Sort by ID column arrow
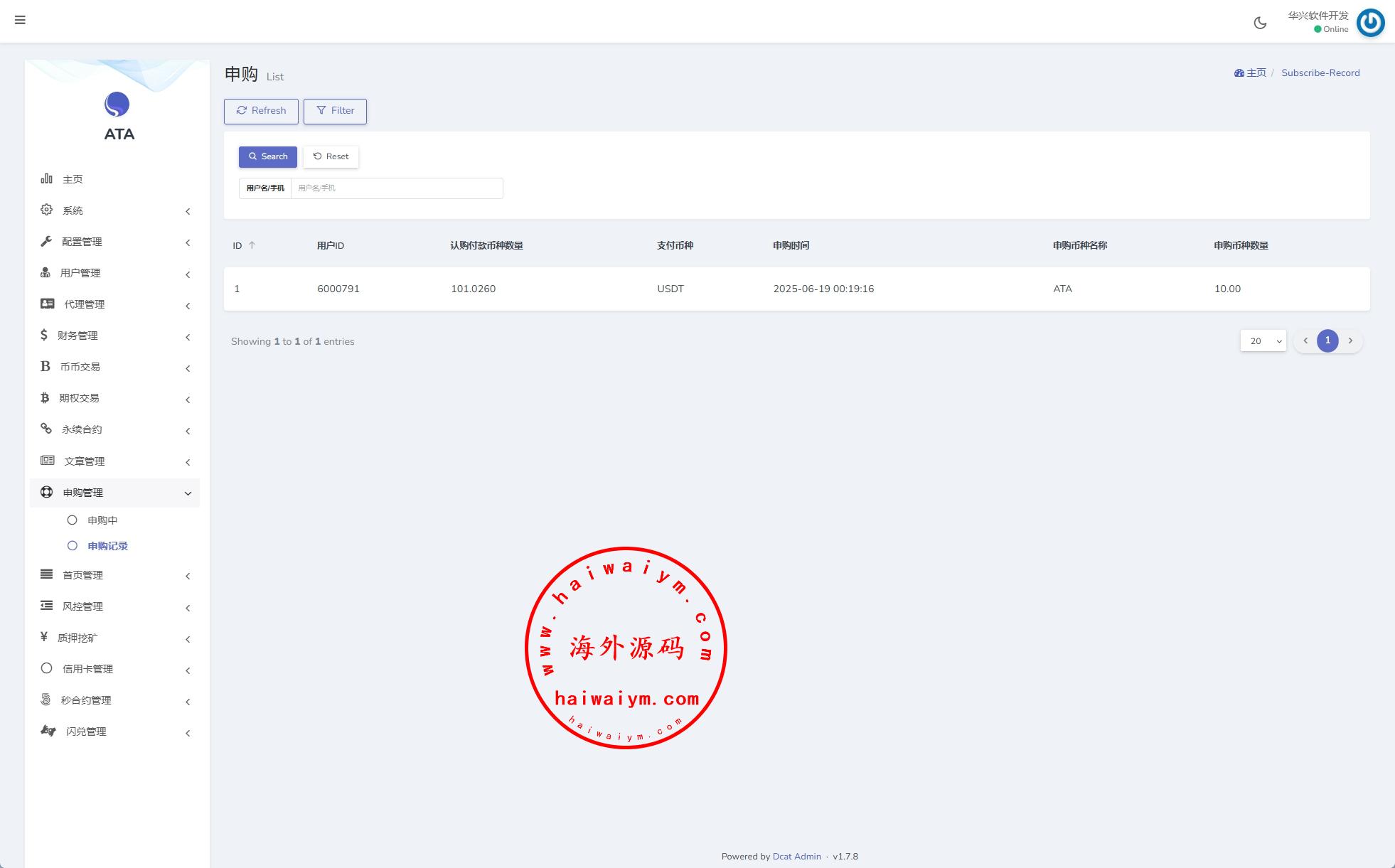 tap(252, 245)
